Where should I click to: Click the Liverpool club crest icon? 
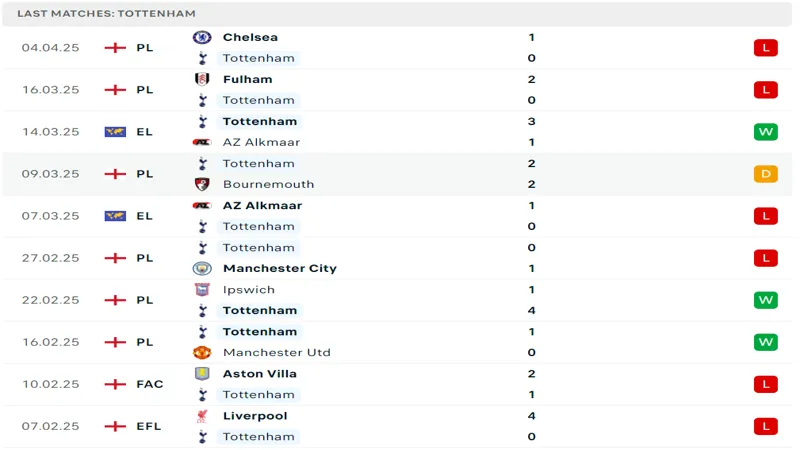click(202, 416)
